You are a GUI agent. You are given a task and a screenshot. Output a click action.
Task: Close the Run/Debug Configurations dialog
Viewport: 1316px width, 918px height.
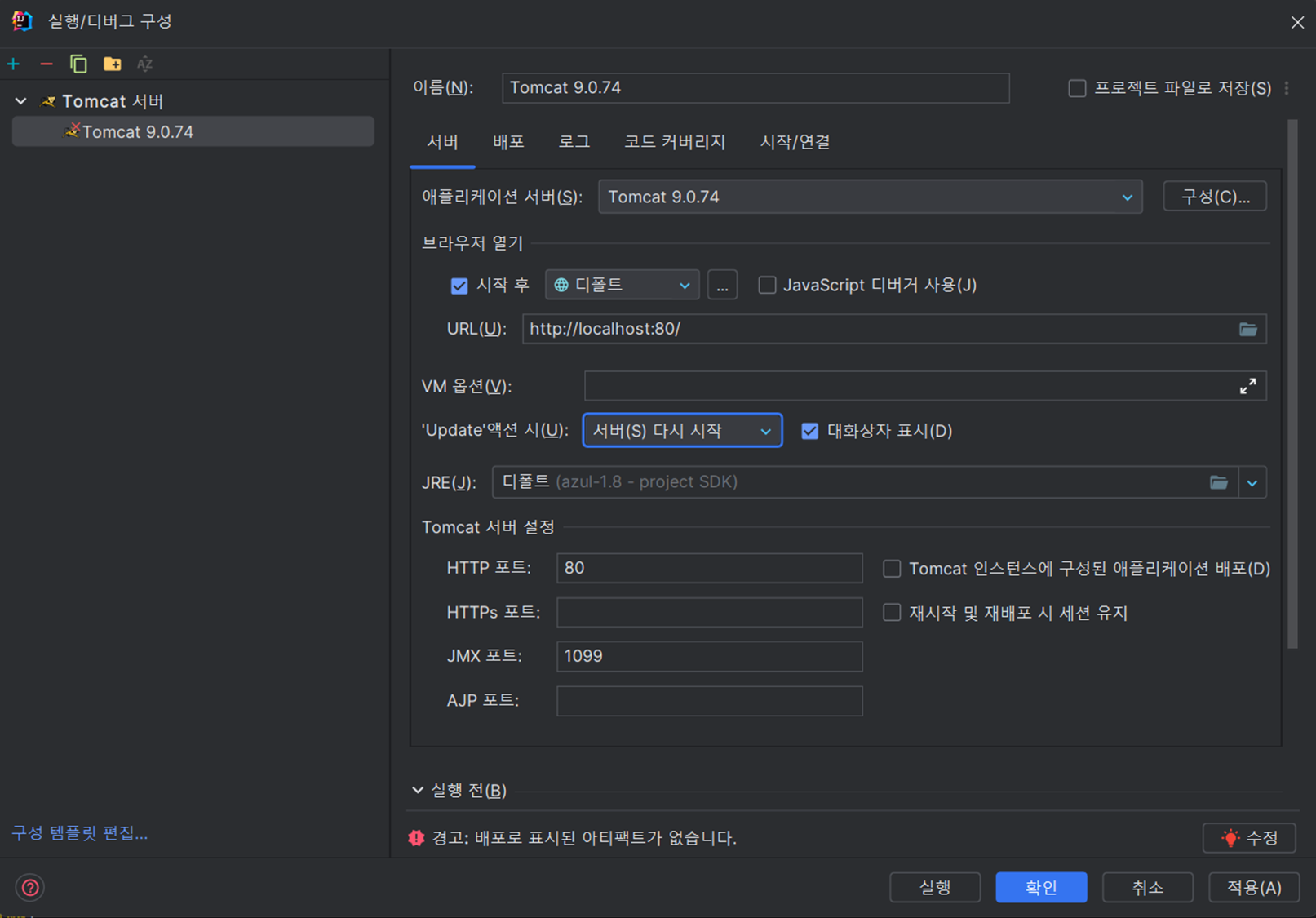1297,22
